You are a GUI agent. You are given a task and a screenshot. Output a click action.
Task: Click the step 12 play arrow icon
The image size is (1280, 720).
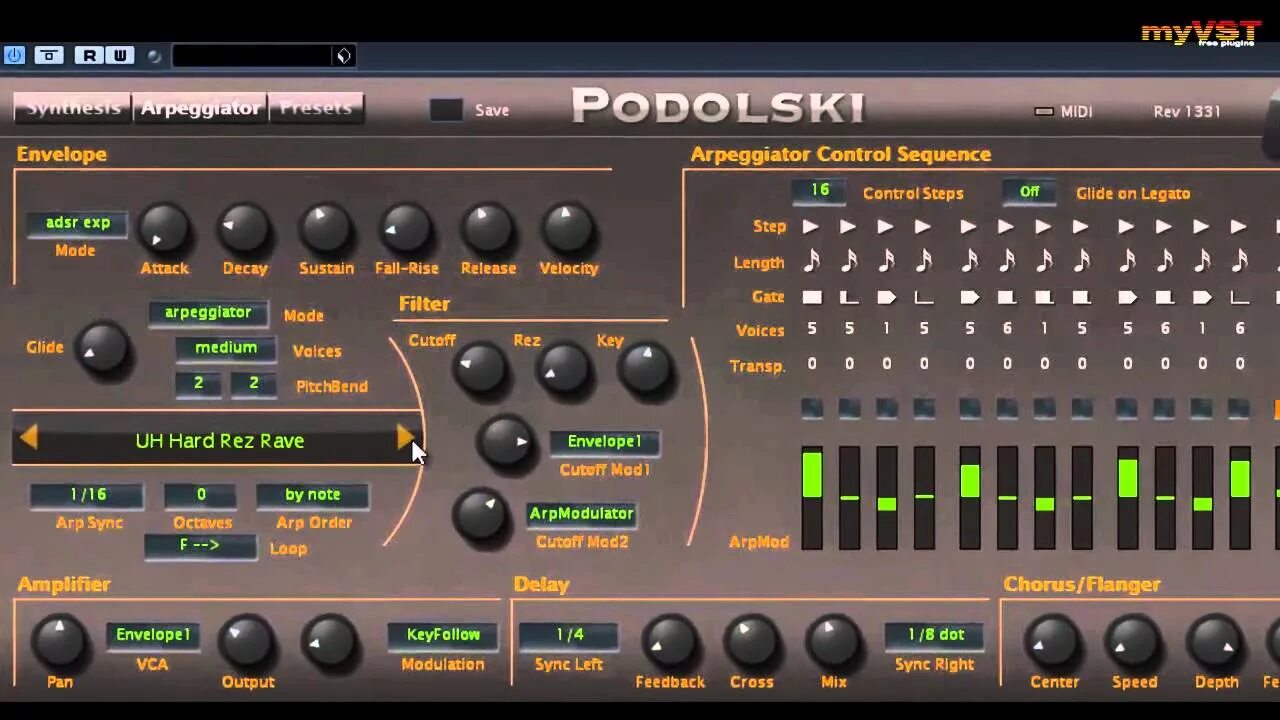coord(1239,227)
